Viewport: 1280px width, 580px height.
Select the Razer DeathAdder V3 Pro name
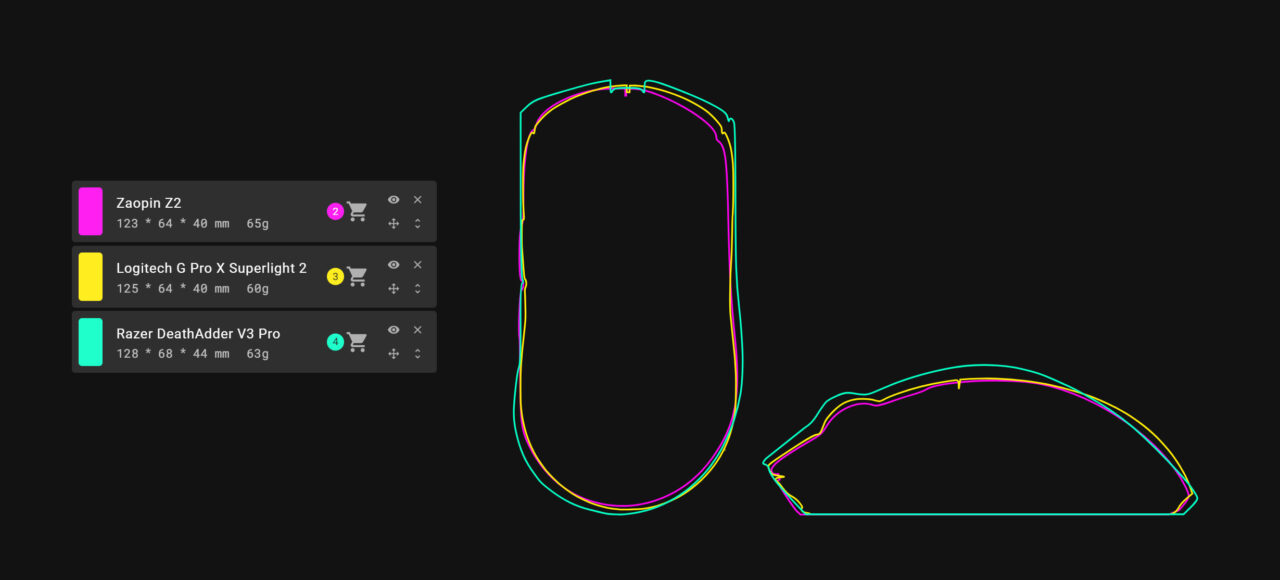pos(198,333)
